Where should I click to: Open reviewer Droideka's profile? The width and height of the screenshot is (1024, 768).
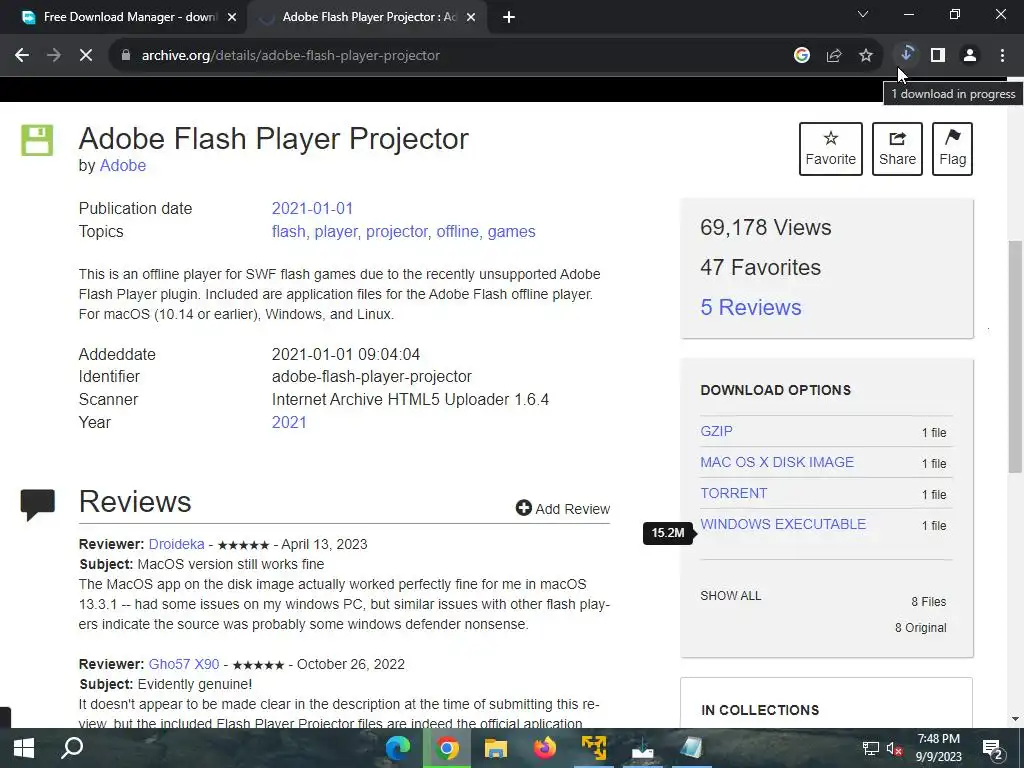coord(176,544)
